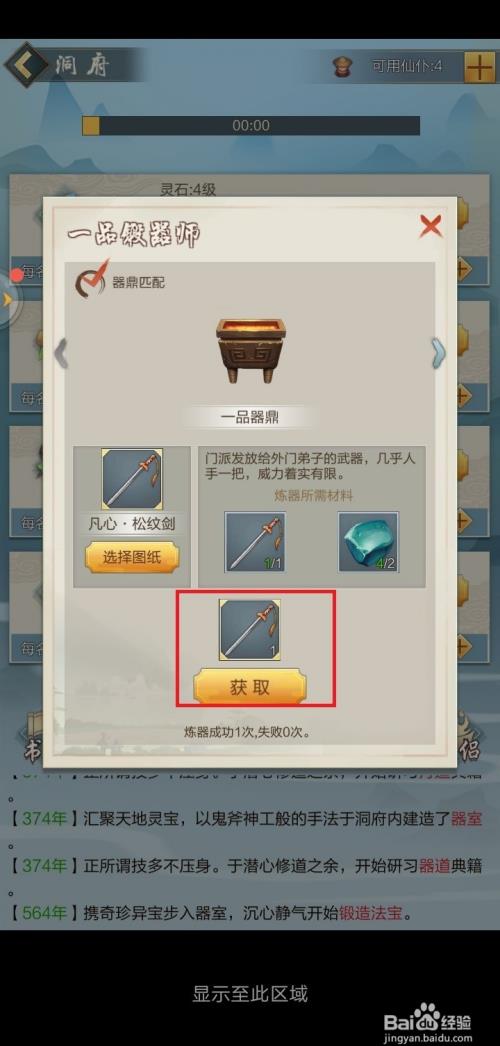Viewport: 500px width, 1046px height.
Task: Click the 凡心·松纹剑 blueprint icon
Action: (132, 479)
